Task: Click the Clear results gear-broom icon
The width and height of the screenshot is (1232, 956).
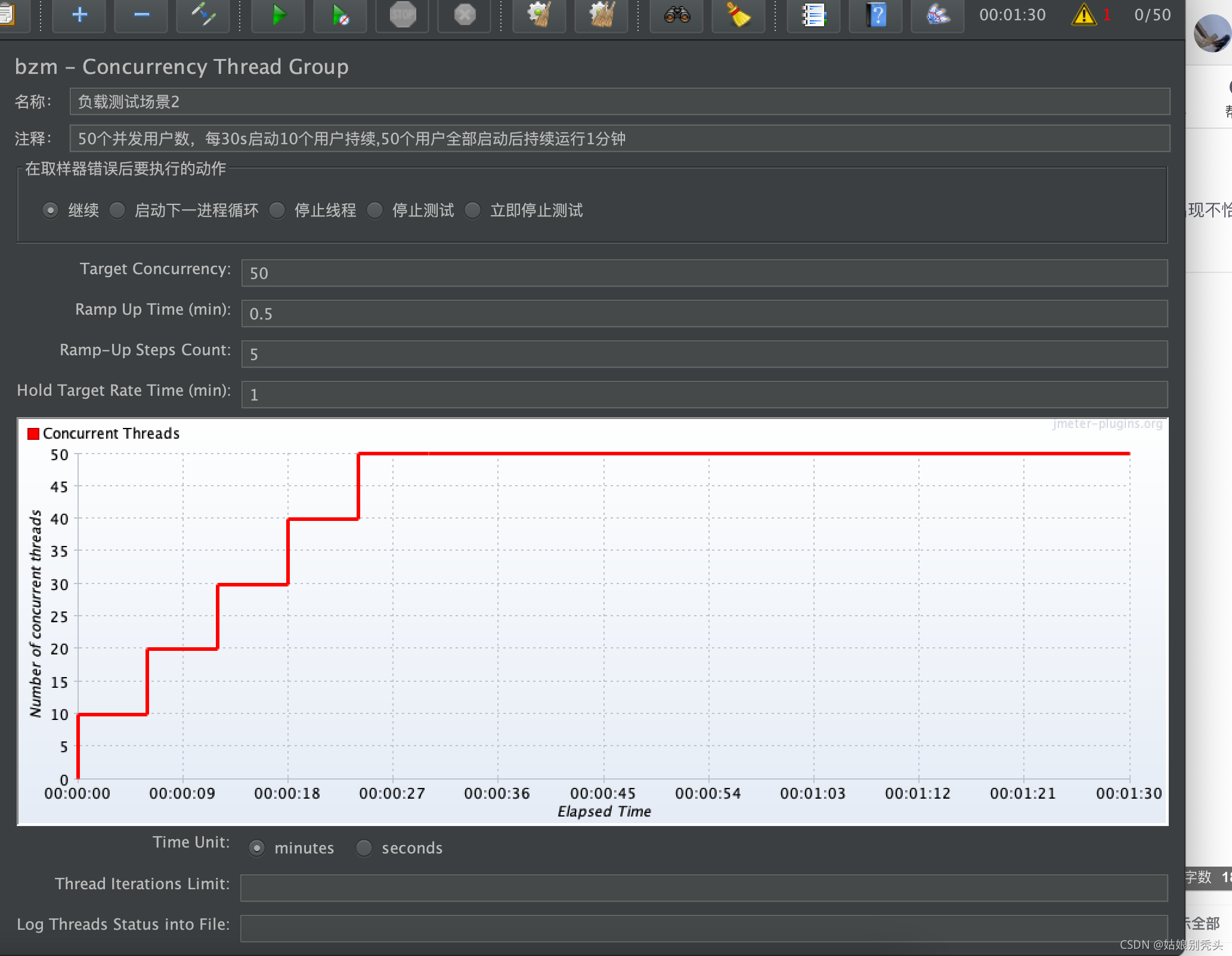Action: pos(539,15)
